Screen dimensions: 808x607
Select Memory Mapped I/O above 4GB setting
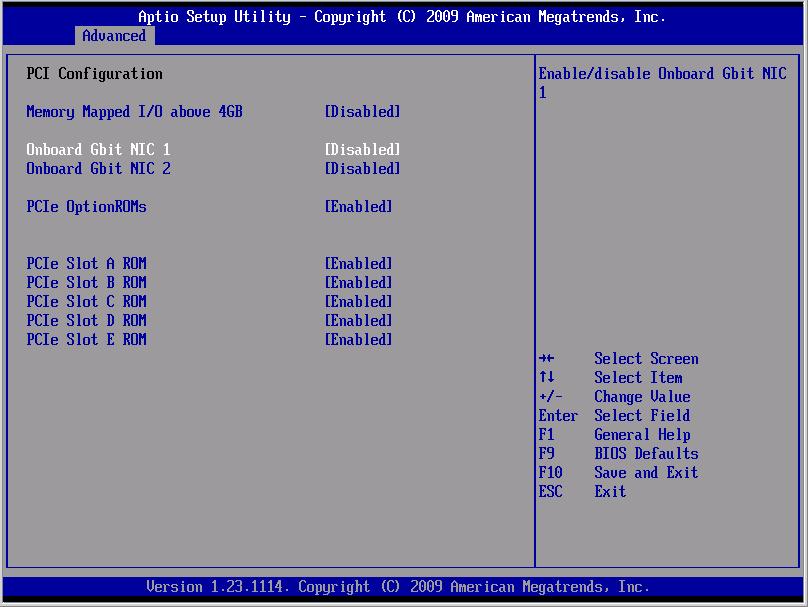tap(134, 112)
